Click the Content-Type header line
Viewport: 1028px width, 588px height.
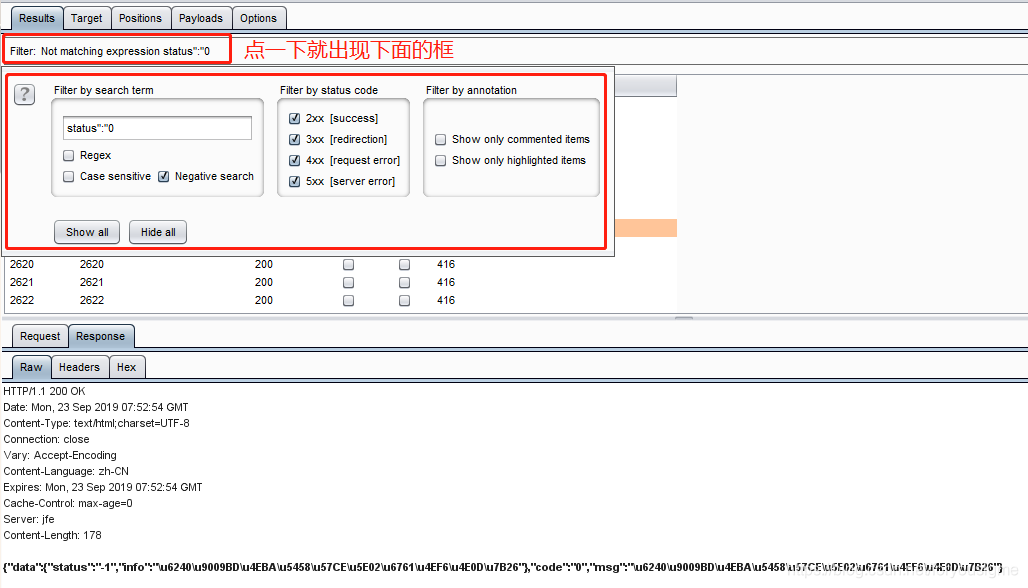96,423
